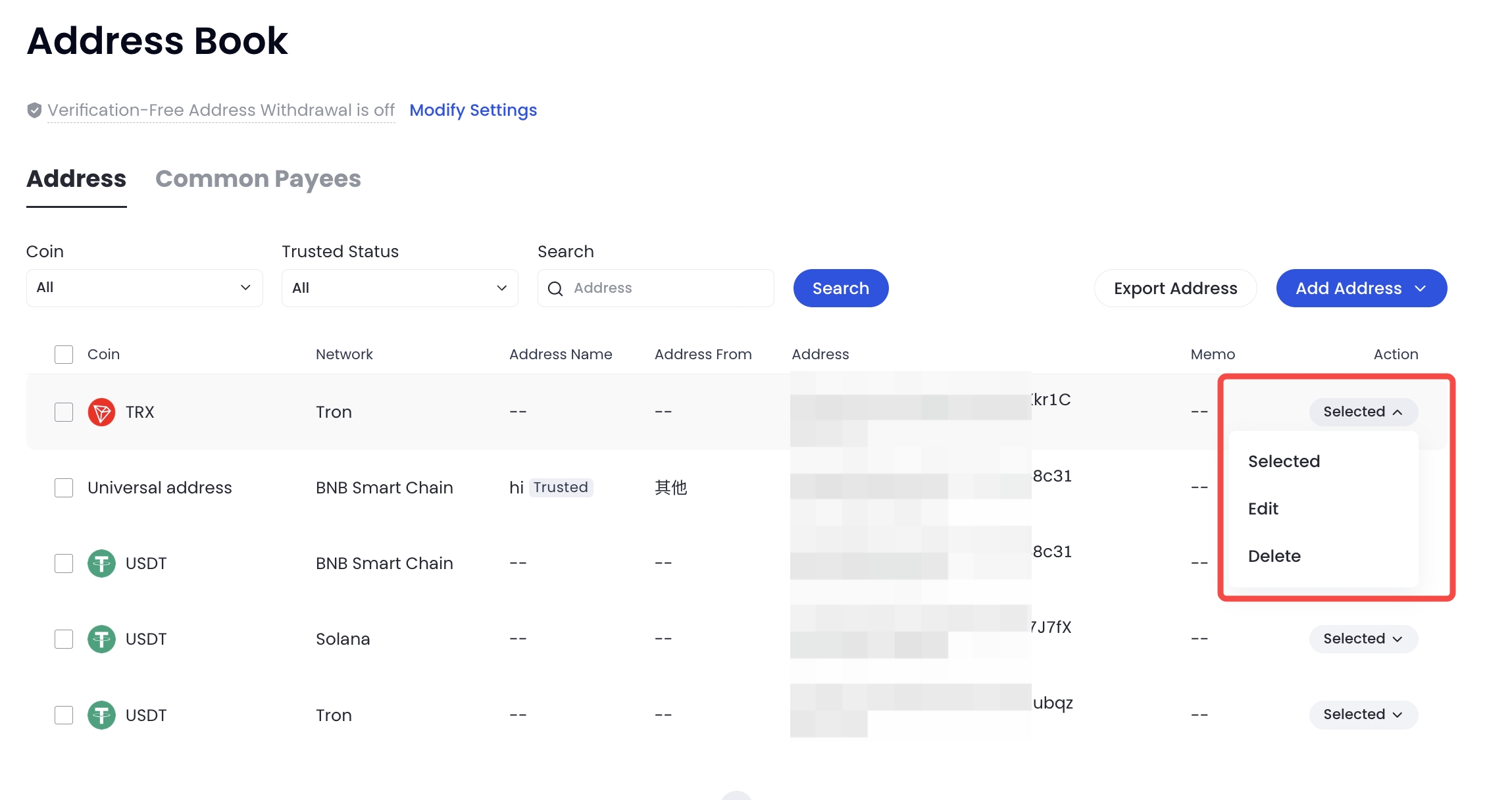1512x800 pixels.
Task: Click the Export Address button
Action: click(1175, 288)
